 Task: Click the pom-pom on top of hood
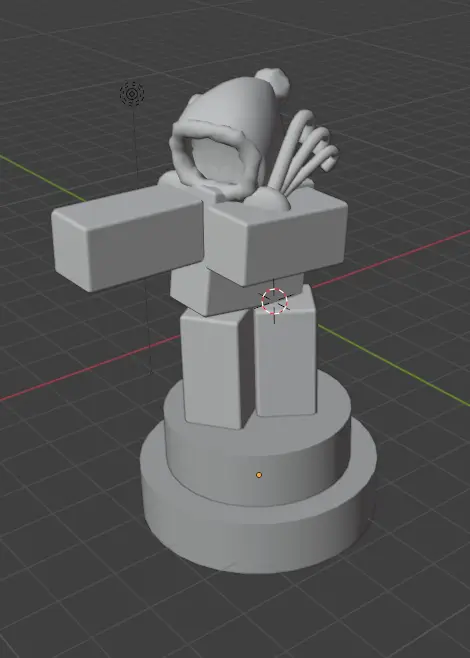(x=273, y=81)
